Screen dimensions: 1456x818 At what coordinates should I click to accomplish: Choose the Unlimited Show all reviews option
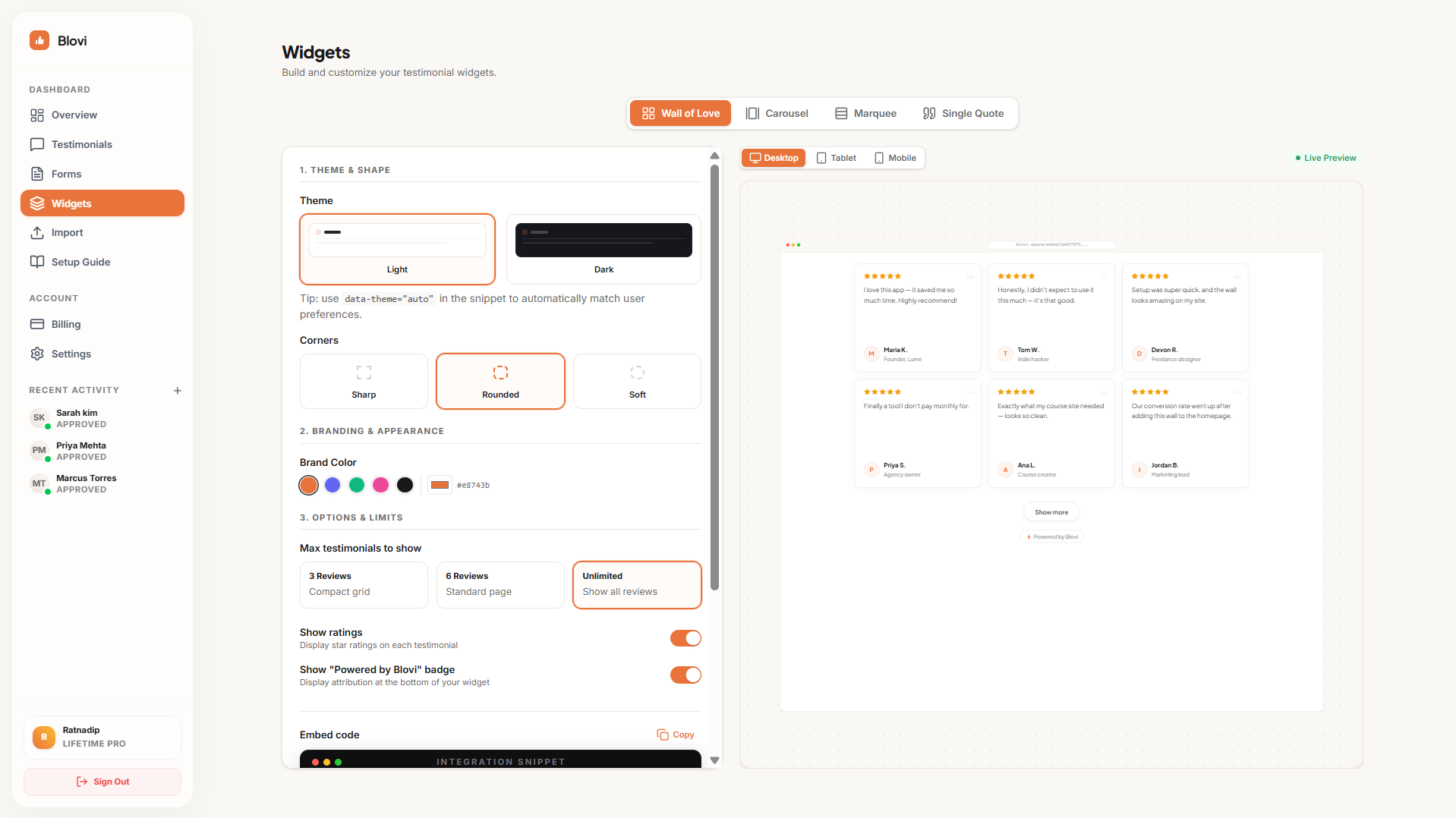[637, 584]
